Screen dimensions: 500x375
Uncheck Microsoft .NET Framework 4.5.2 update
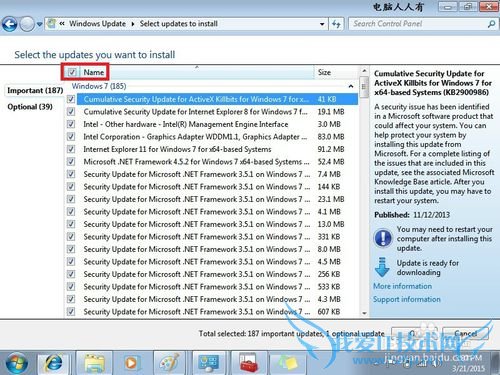pos(71,162)
